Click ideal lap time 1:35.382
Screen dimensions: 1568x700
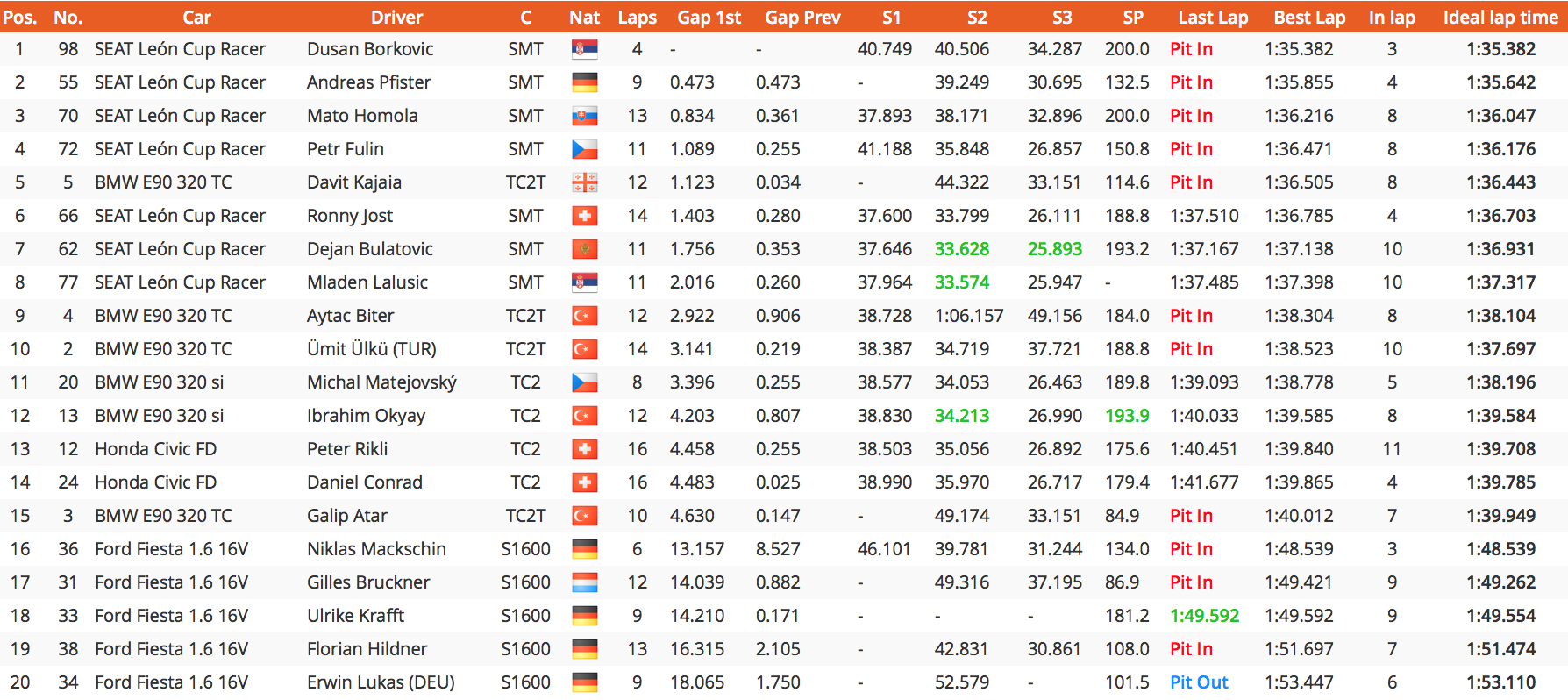[x=1500, y=49]
